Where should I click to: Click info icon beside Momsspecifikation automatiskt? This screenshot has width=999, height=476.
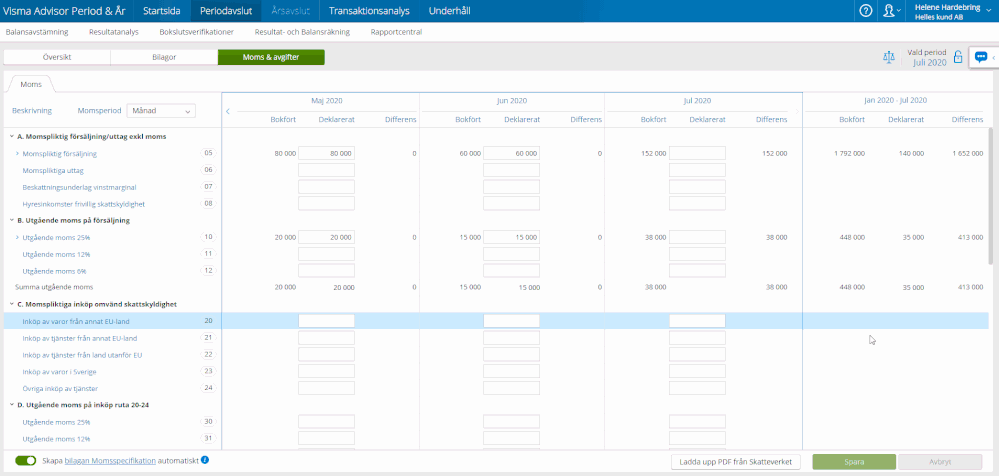(x=205, y=461)
